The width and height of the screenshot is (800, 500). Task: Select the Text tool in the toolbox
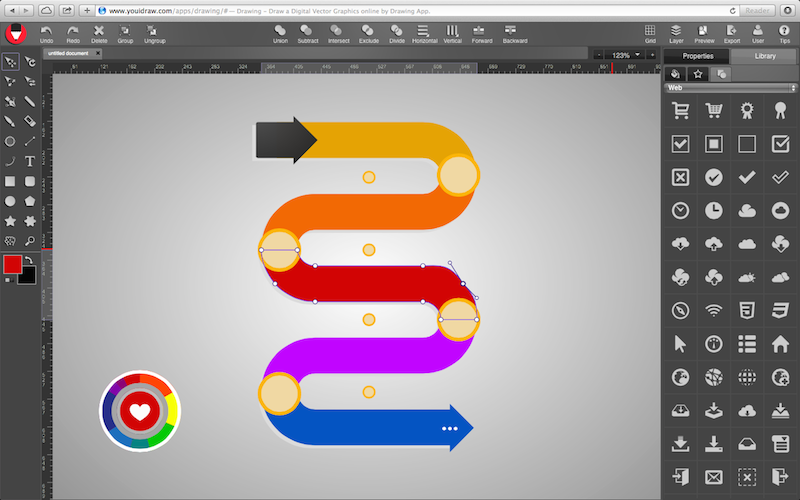(30, 160)
